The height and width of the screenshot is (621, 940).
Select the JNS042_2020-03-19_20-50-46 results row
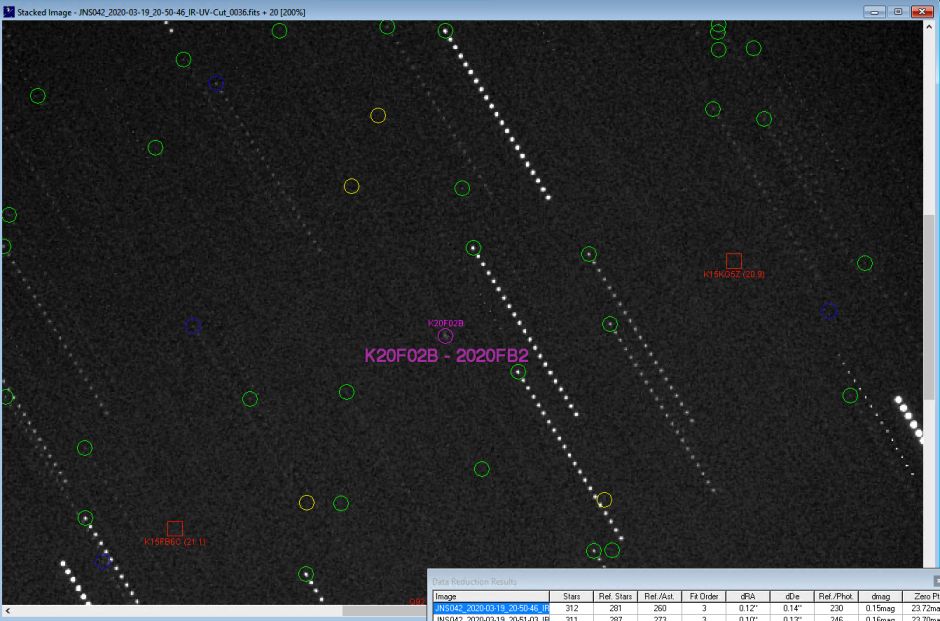(x=490, y=607)
